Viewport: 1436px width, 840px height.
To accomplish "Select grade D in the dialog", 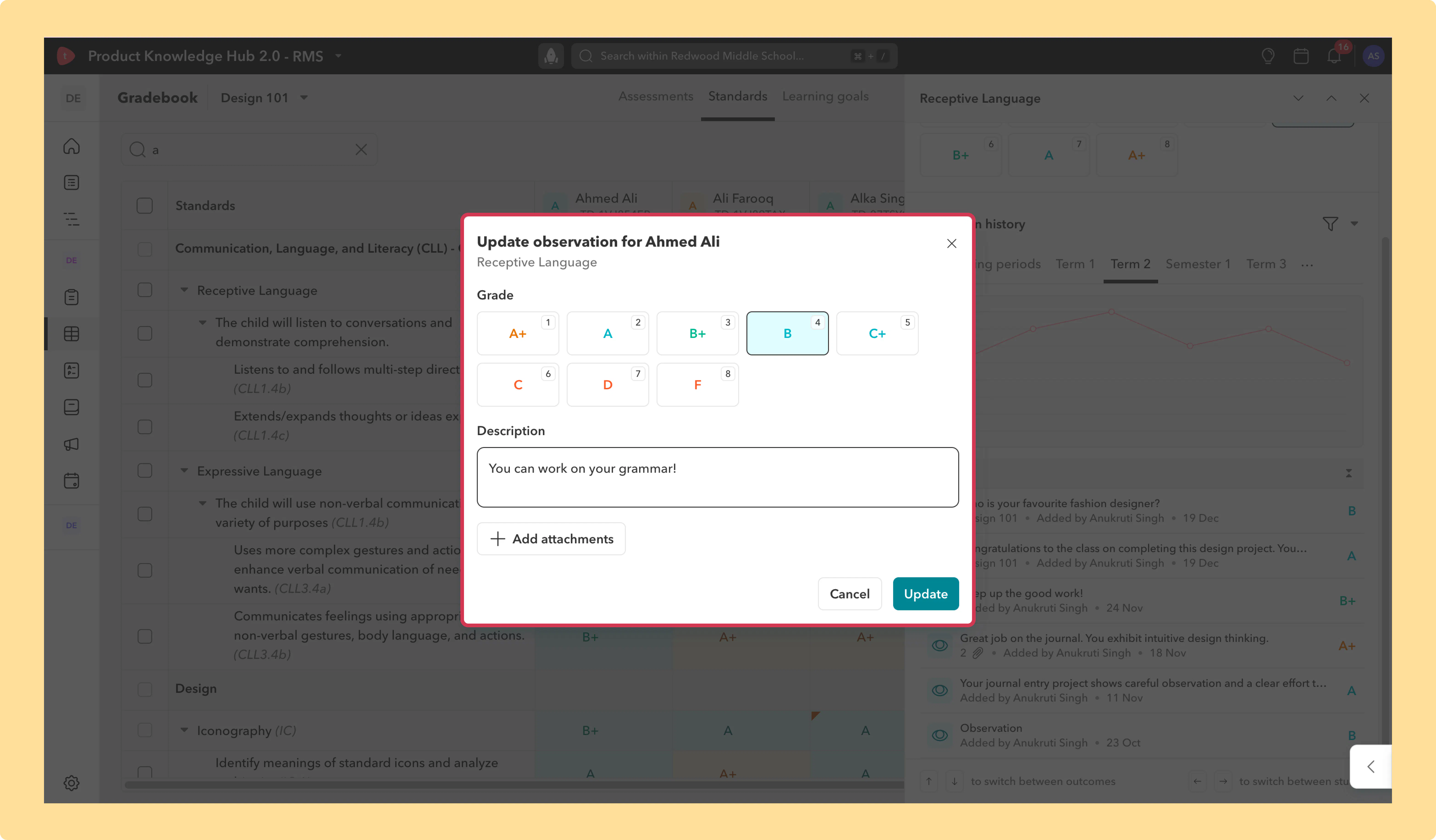I will [608, 385].
